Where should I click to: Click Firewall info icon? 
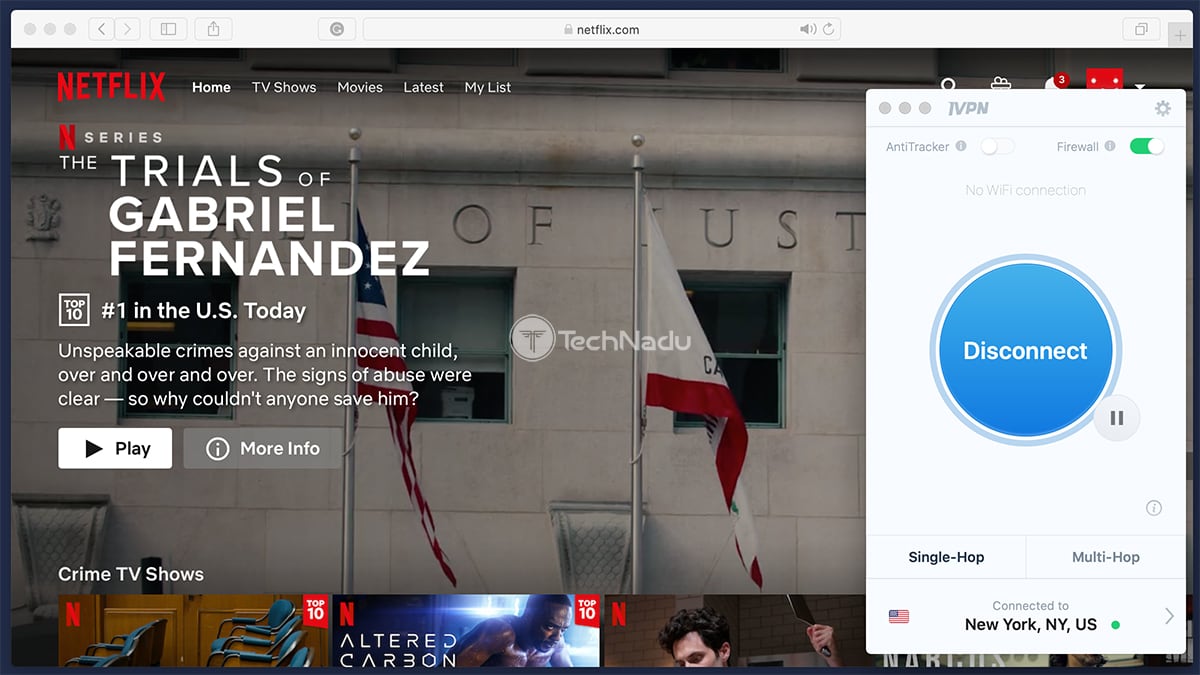point(1109,146)
